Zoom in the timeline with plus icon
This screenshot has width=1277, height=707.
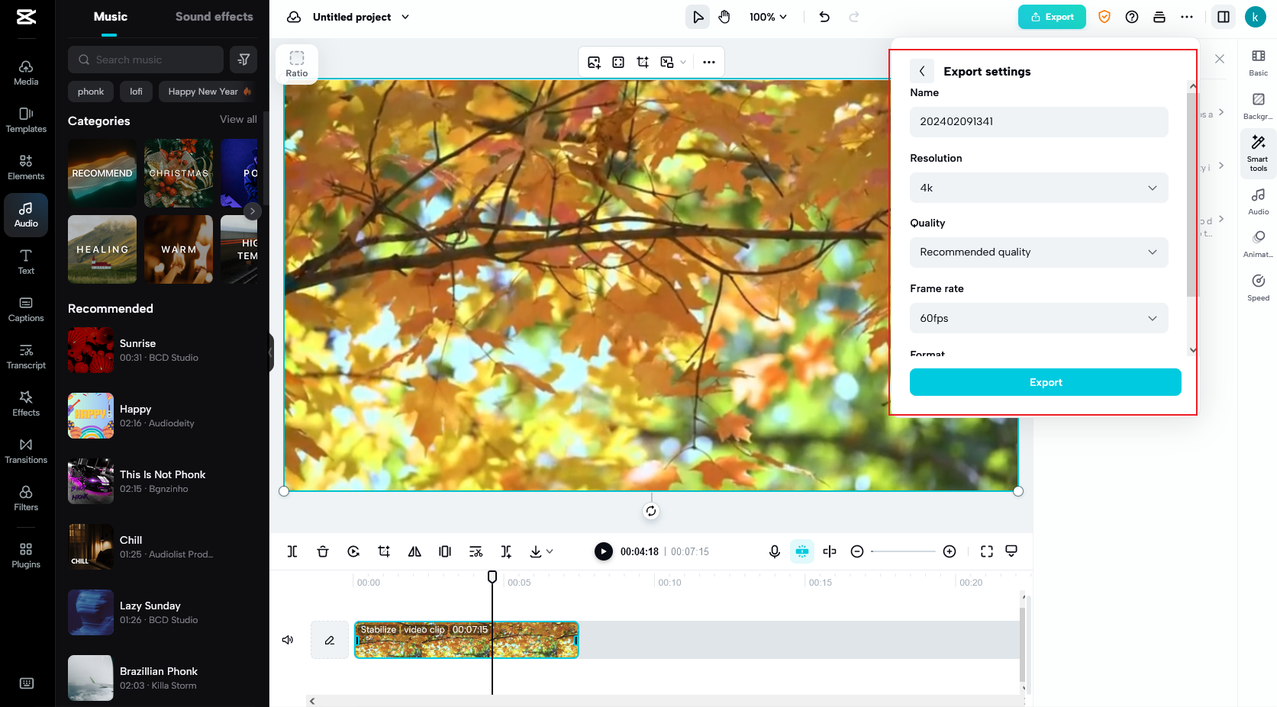tap(949, 551)
